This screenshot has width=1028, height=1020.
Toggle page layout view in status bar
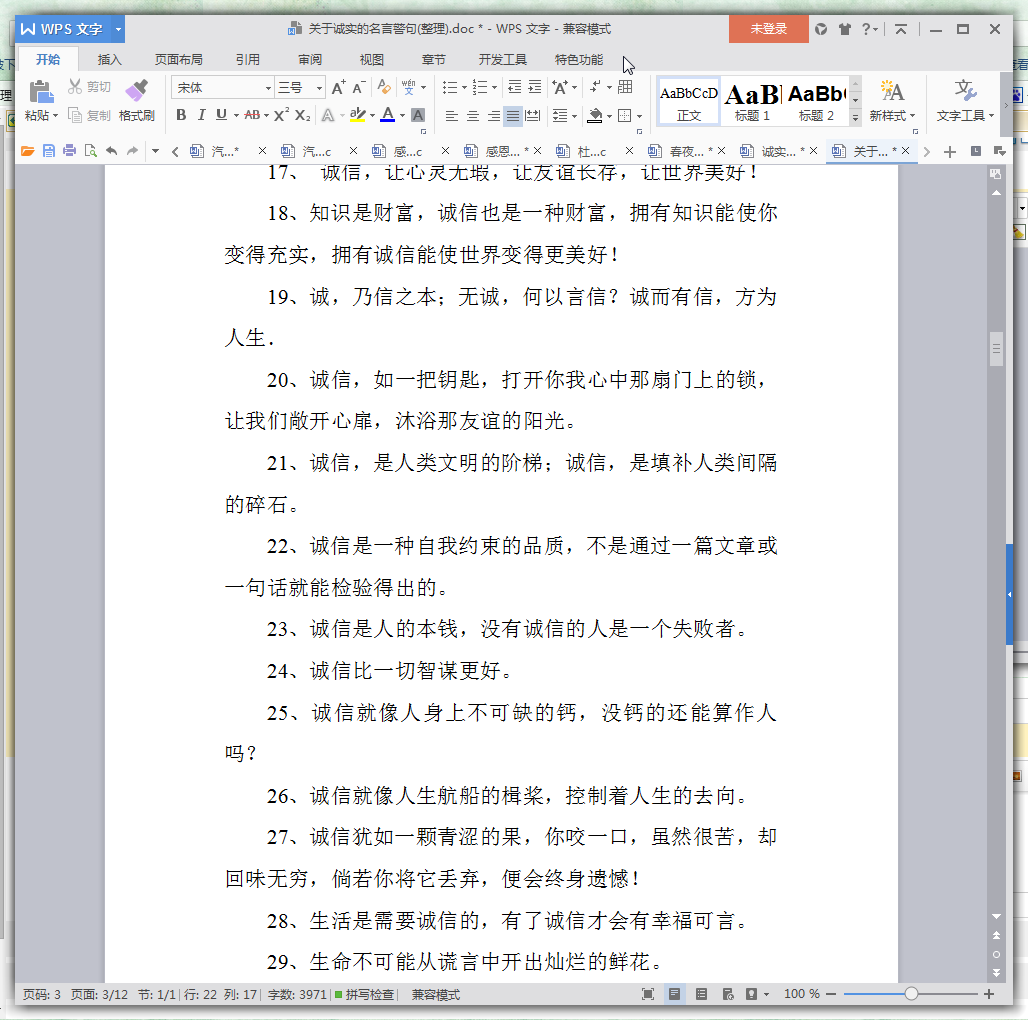pos(674,994)
